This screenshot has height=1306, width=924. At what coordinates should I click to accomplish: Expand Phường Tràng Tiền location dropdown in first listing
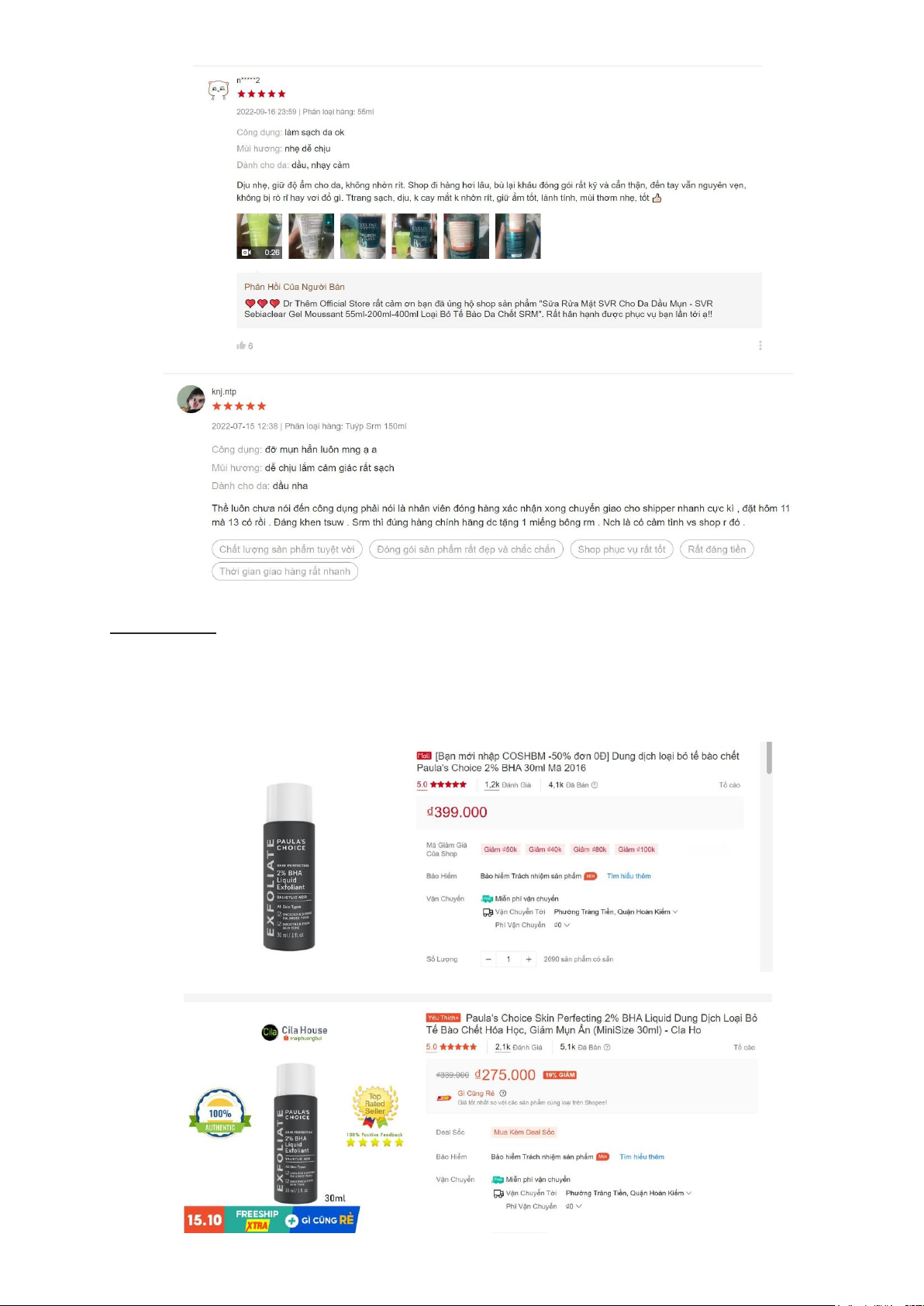[x=615, y=911]
